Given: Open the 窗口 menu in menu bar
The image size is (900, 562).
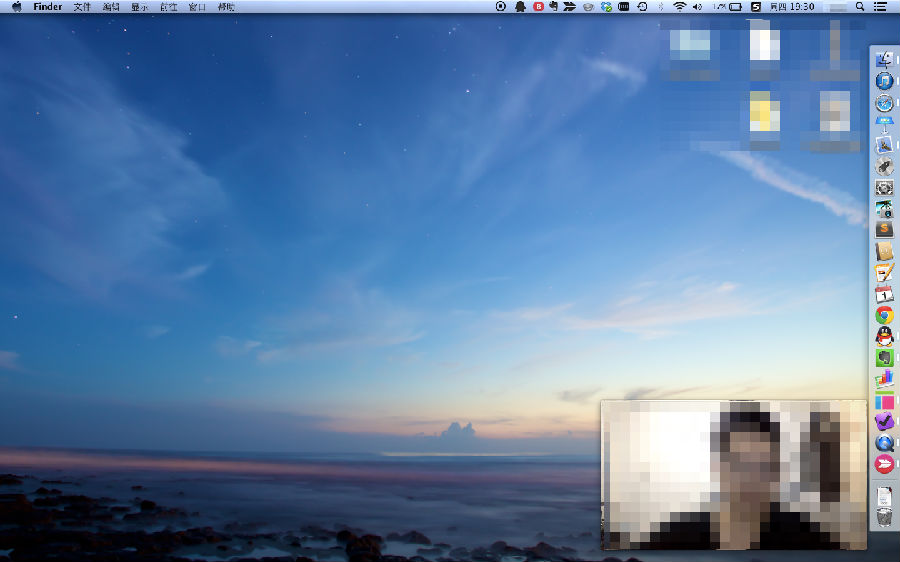Looking at the screenshot, I should [x=197, y=7].
